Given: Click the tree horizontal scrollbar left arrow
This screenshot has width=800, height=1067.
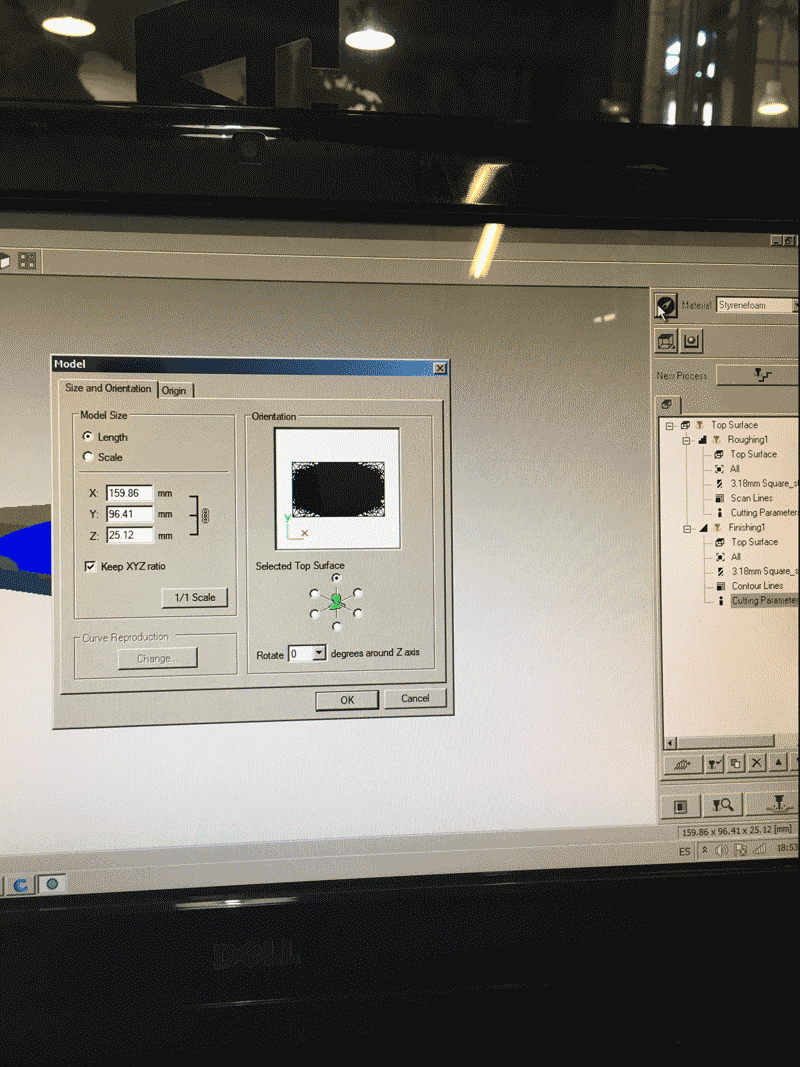Looking at the screenshot, I should click(x=671, y=743).
